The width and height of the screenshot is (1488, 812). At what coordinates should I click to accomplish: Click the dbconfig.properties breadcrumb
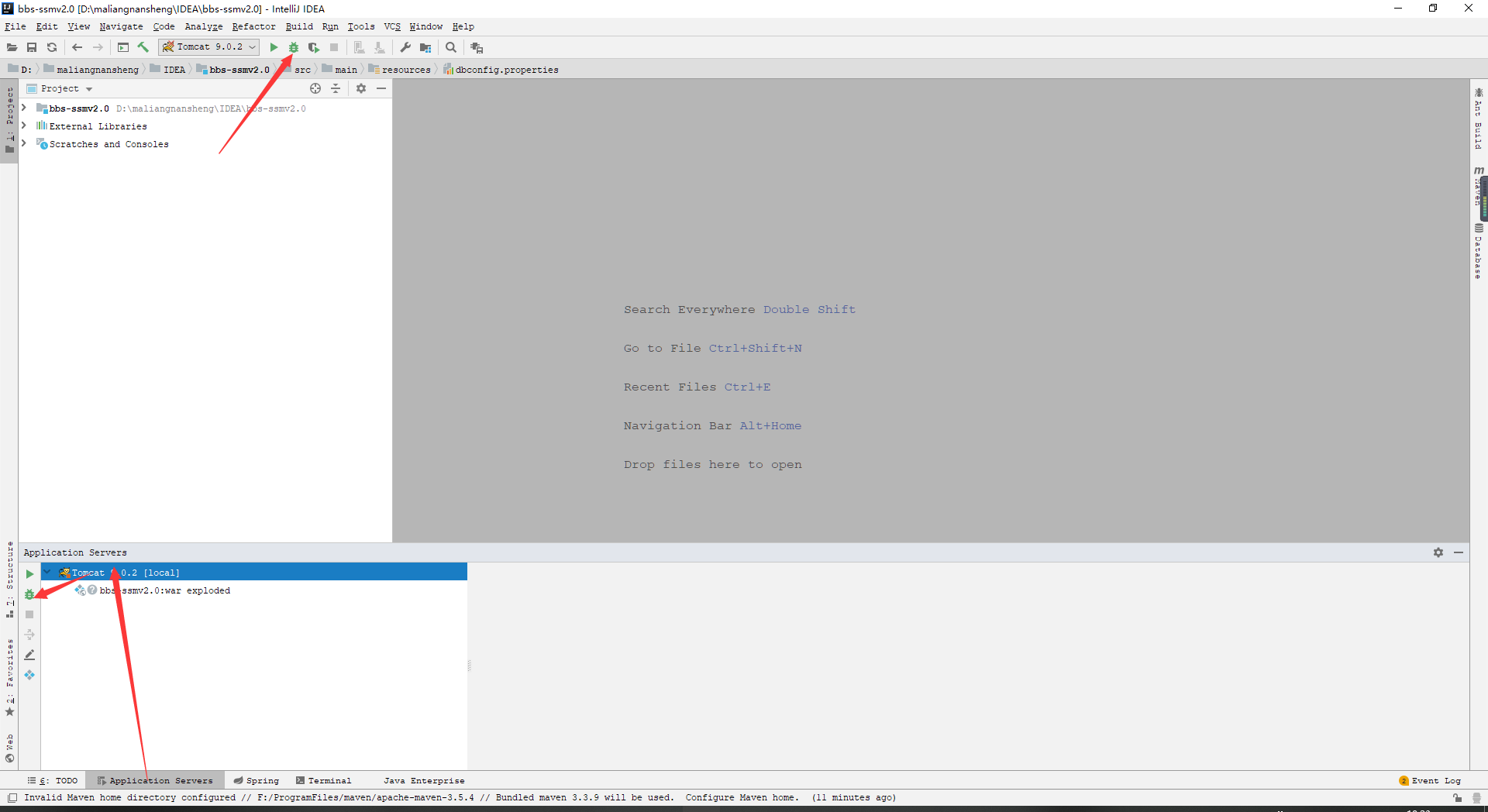(506, 70)
